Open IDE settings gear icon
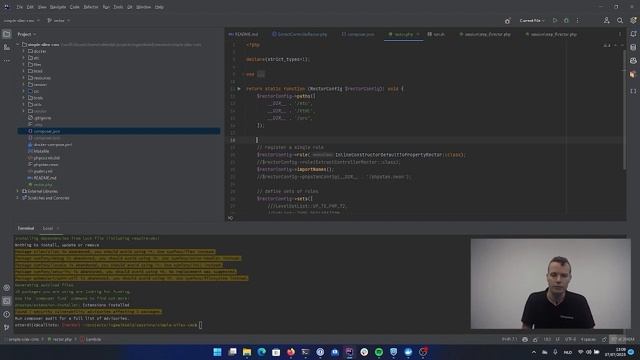This screenshot has height=360, width=640. [x=633, y=20]
